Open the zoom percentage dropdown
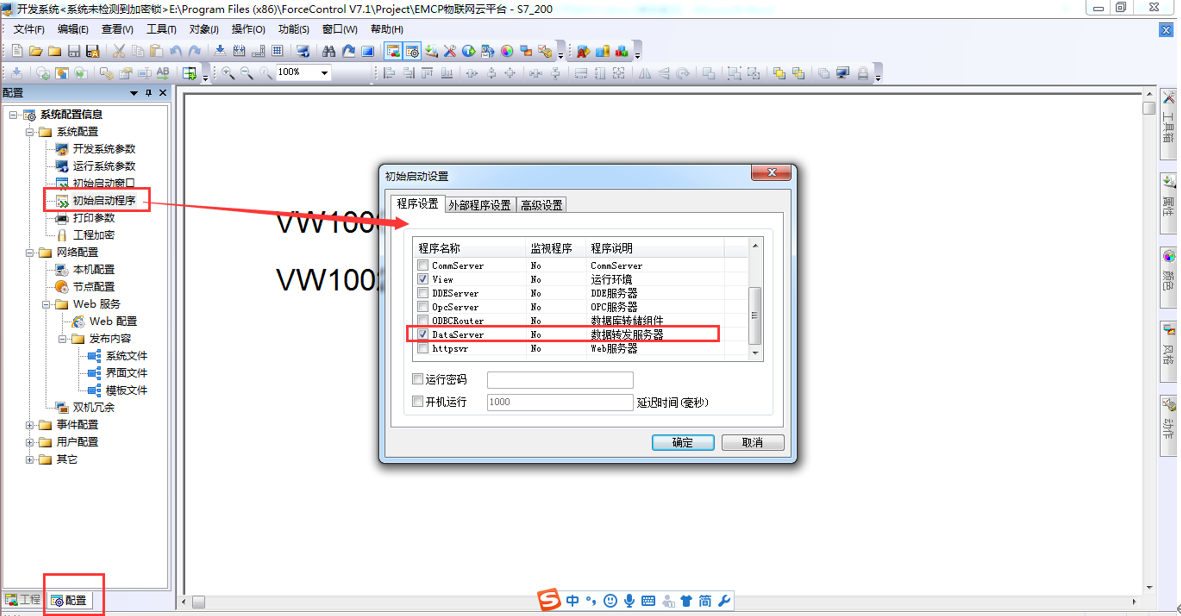1181x616 pixels. (x=324, y=73)
